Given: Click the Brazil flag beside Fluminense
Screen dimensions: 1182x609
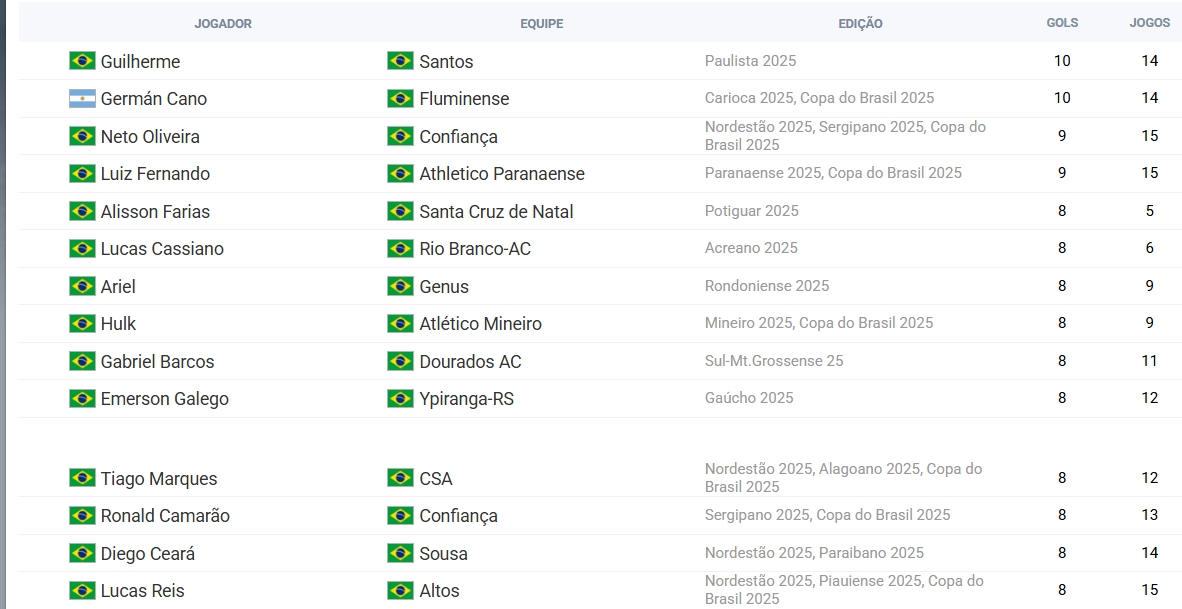Looking at the screenshot, I should pos(400,99).
